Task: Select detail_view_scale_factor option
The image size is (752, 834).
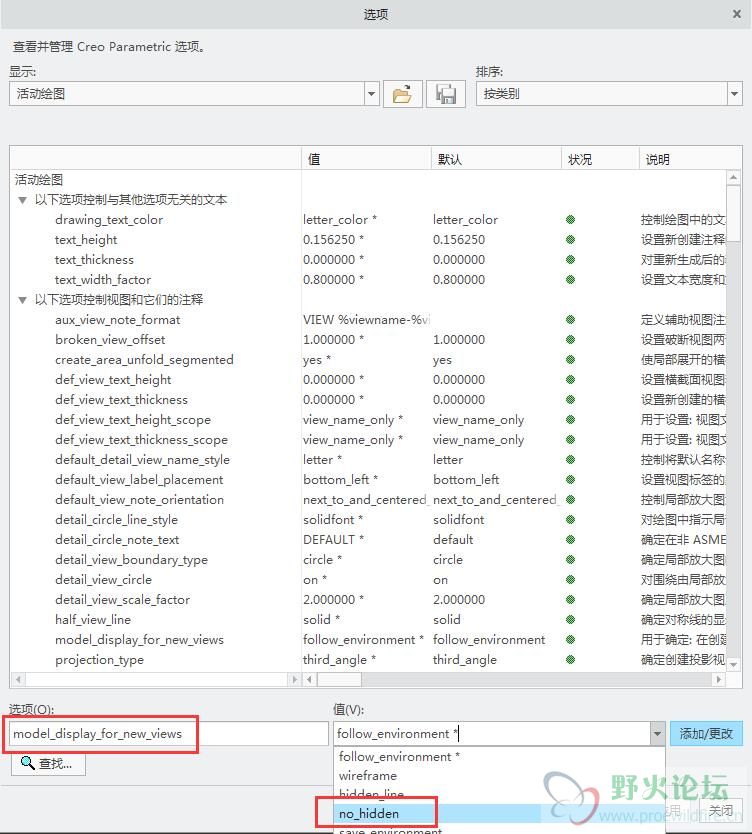Action: [122, 599]
